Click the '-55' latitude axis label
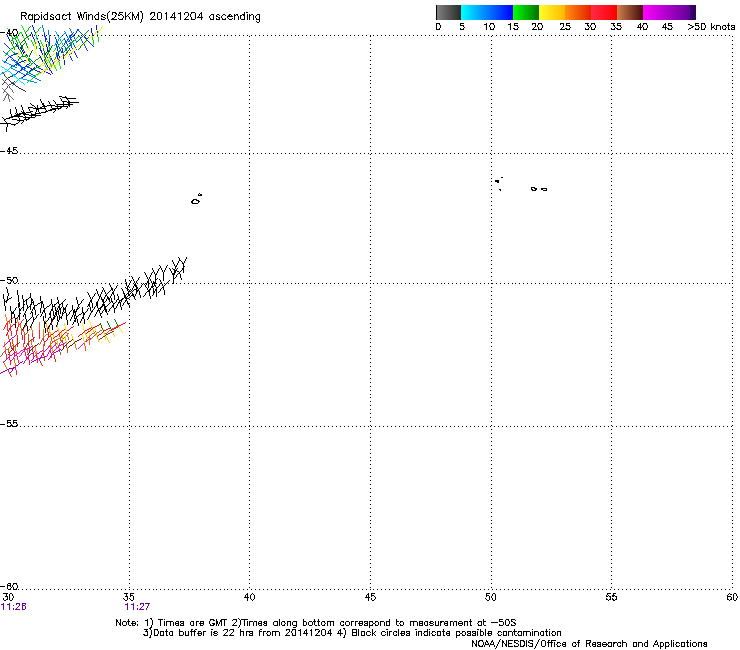 [x=9, y=423]
